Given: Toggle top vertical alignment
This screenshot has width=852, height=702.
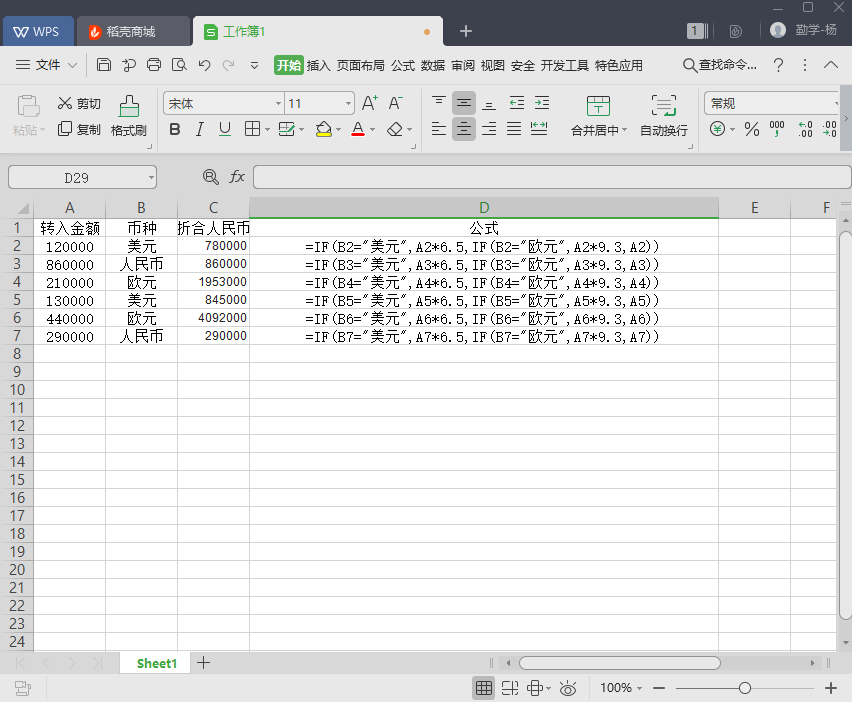Looking at the screenshot, I should pos(438,103).
